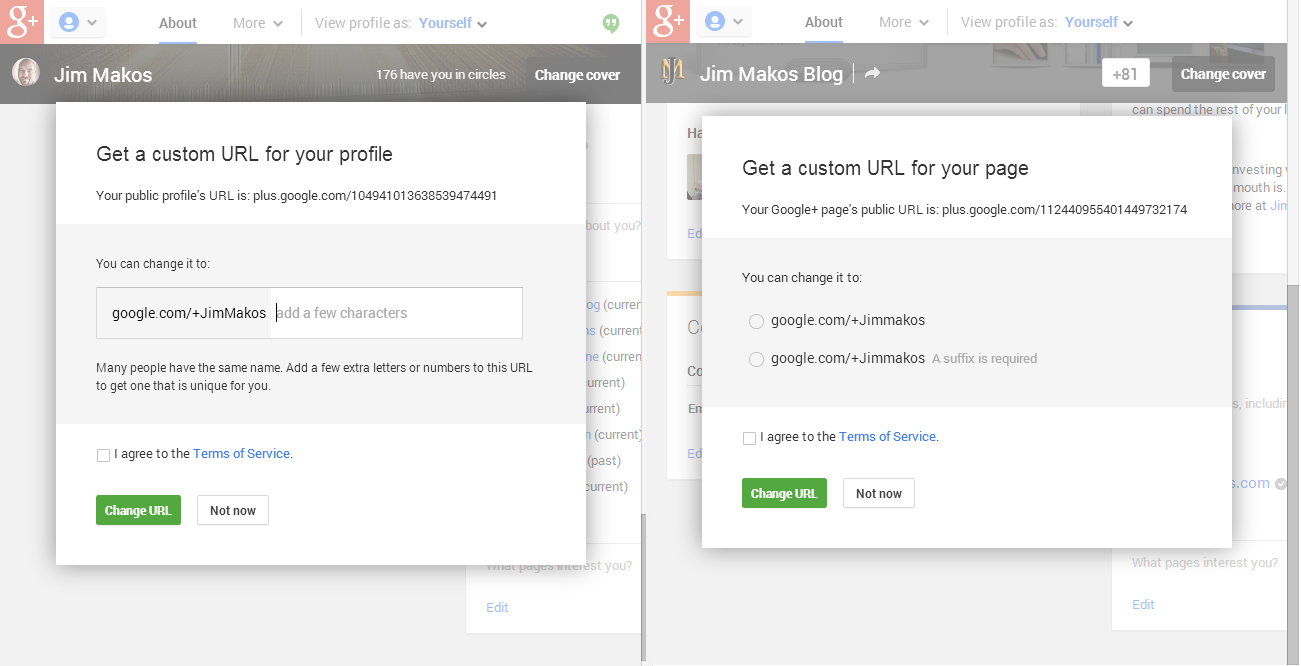The width and height of the screenshot is (1301, 666).
Task: Open the account switcher avatar in right window
Action: click(723, 22)
